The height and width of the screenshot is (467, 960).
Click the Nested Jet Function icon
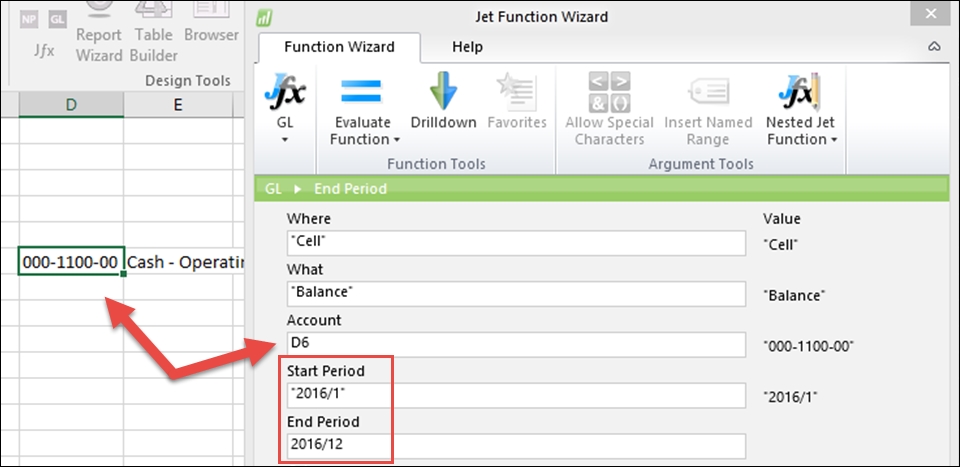pyautogui.click(x=800, y=91)
